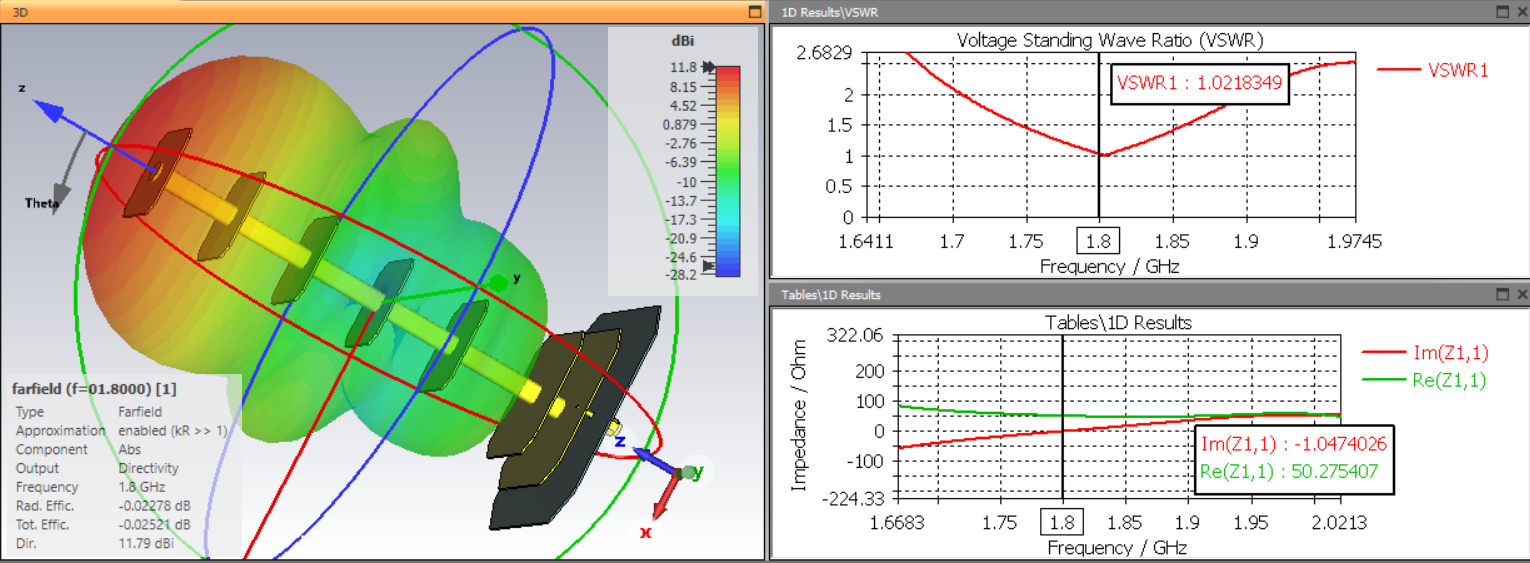Viewport: 1530px width, 563px height.
Task: Click the Approximation enabled (kR >> 1) row
Action: [x=121, y=430]
